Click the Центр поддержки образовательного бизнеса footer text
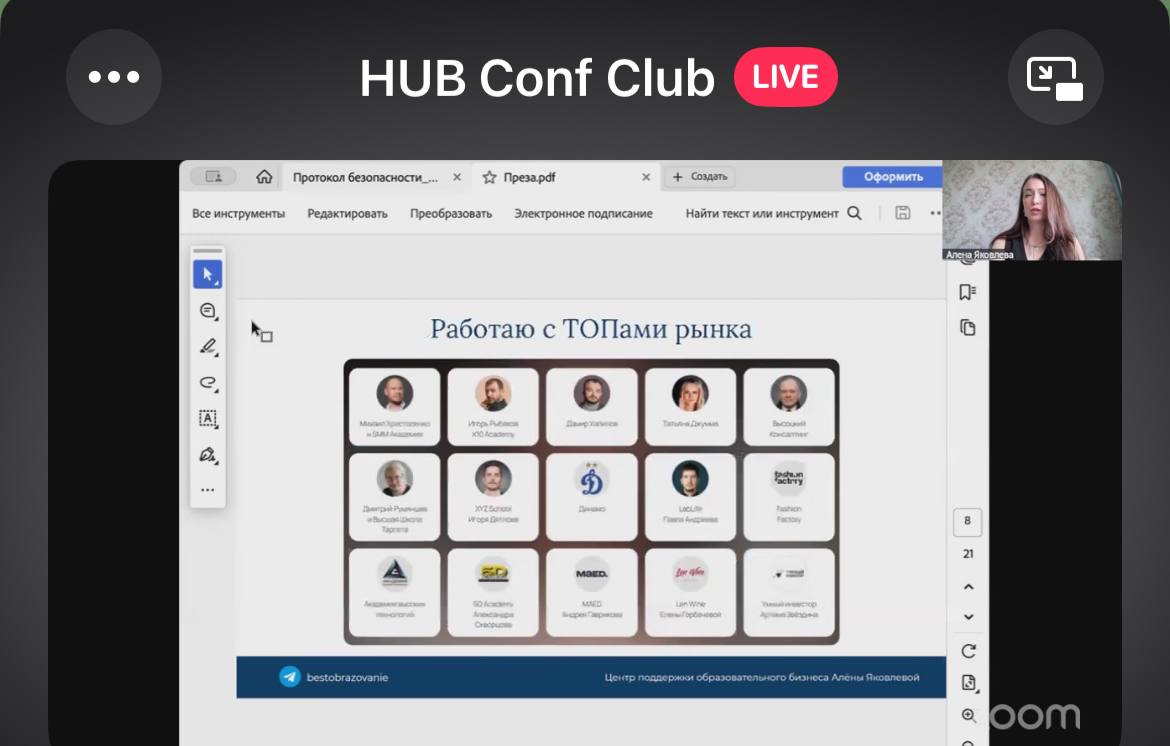Image resolution: width=1170 pixels, height=746 pixels. point(762,677)
